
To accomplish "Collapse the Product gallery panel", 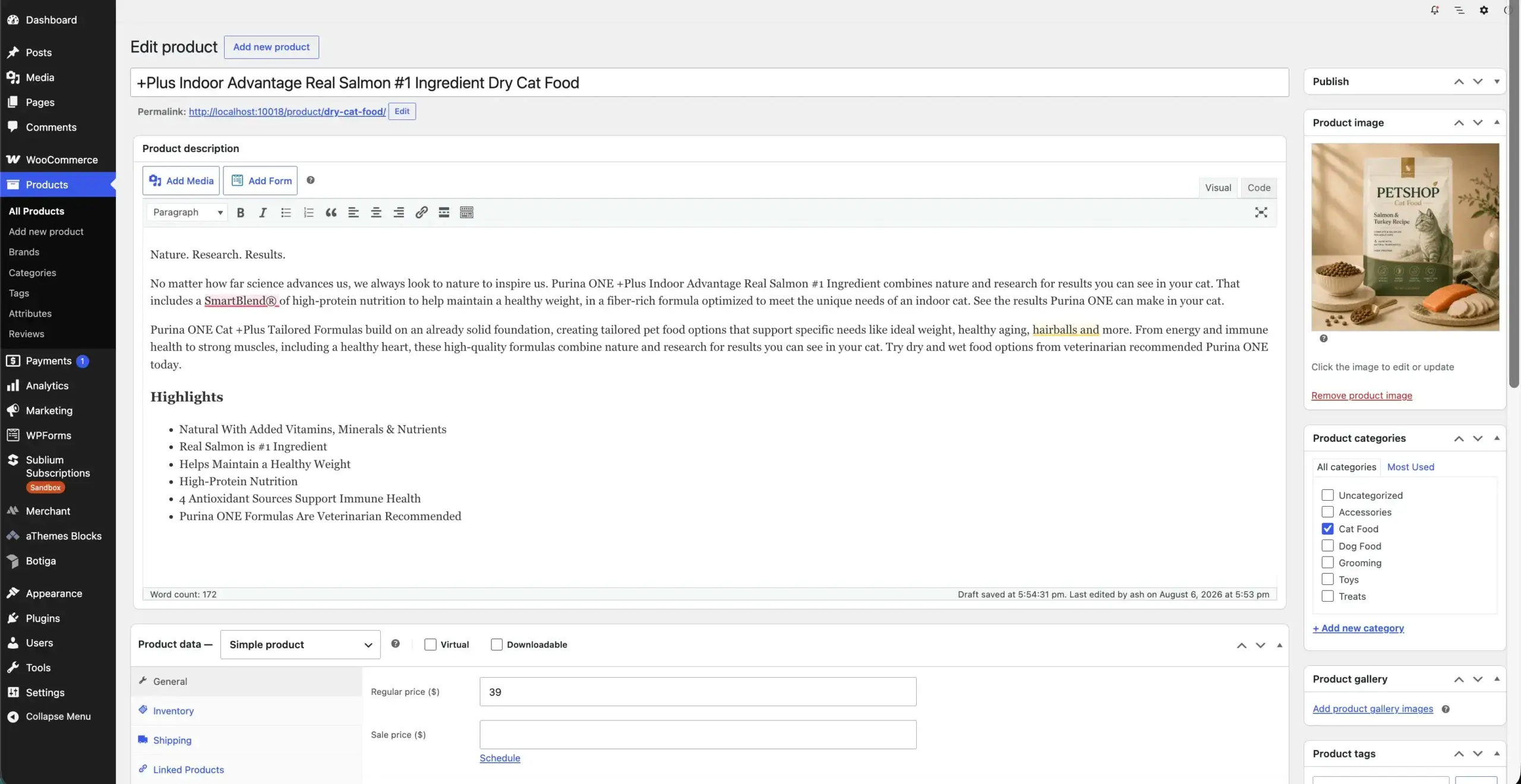I will click(1497, 679).
